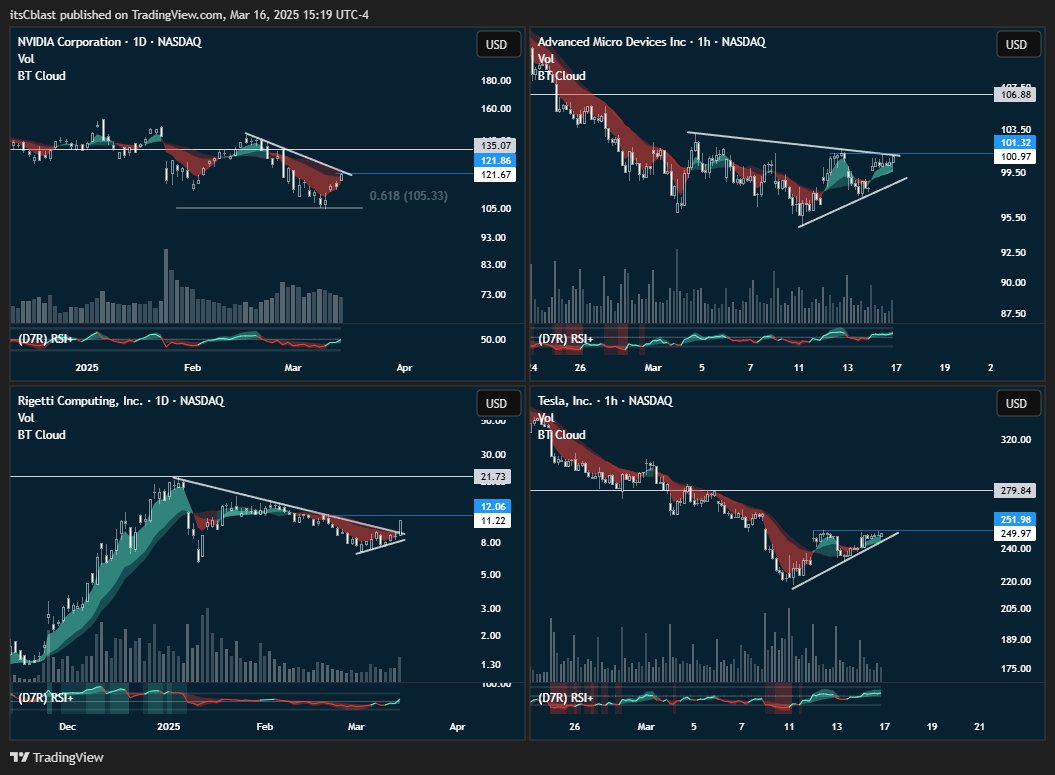Click the USD badge on the Tesla chart
1055x775 pixels.
pyautogui.click(x=1017, y=403)
